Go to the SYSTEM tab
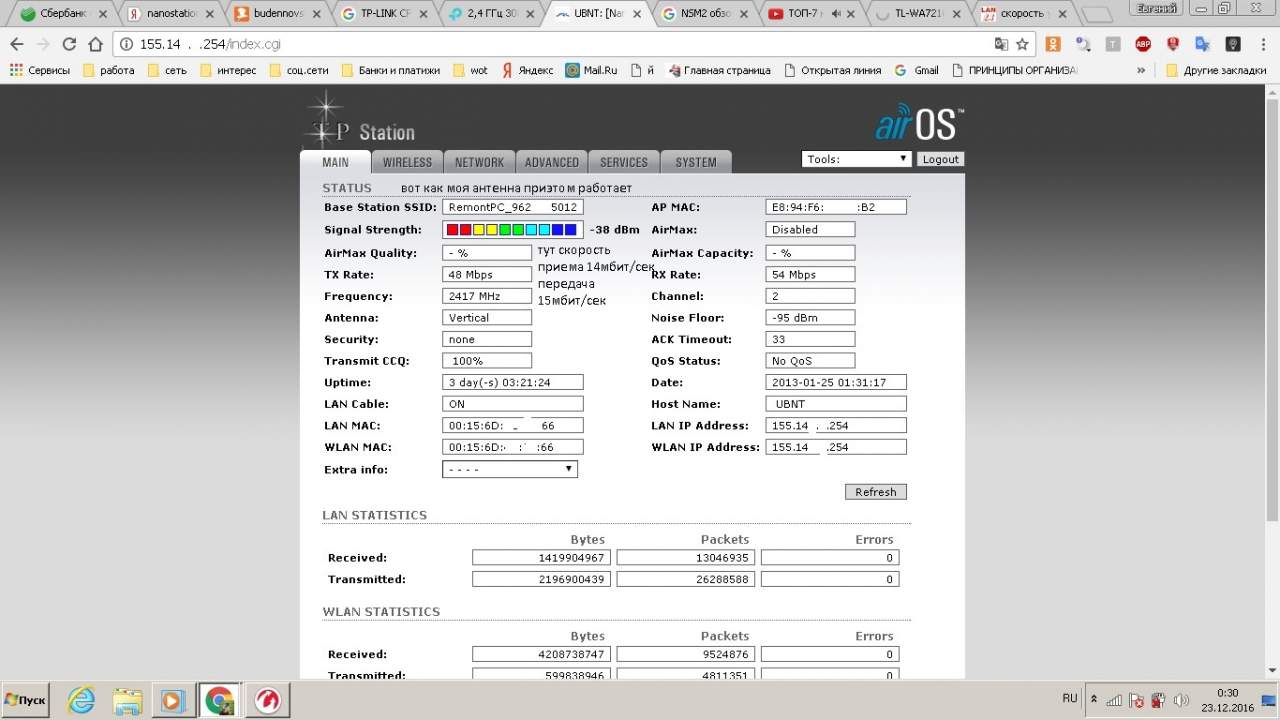This screenshot has height=720, width=1280. pos(695,162)
